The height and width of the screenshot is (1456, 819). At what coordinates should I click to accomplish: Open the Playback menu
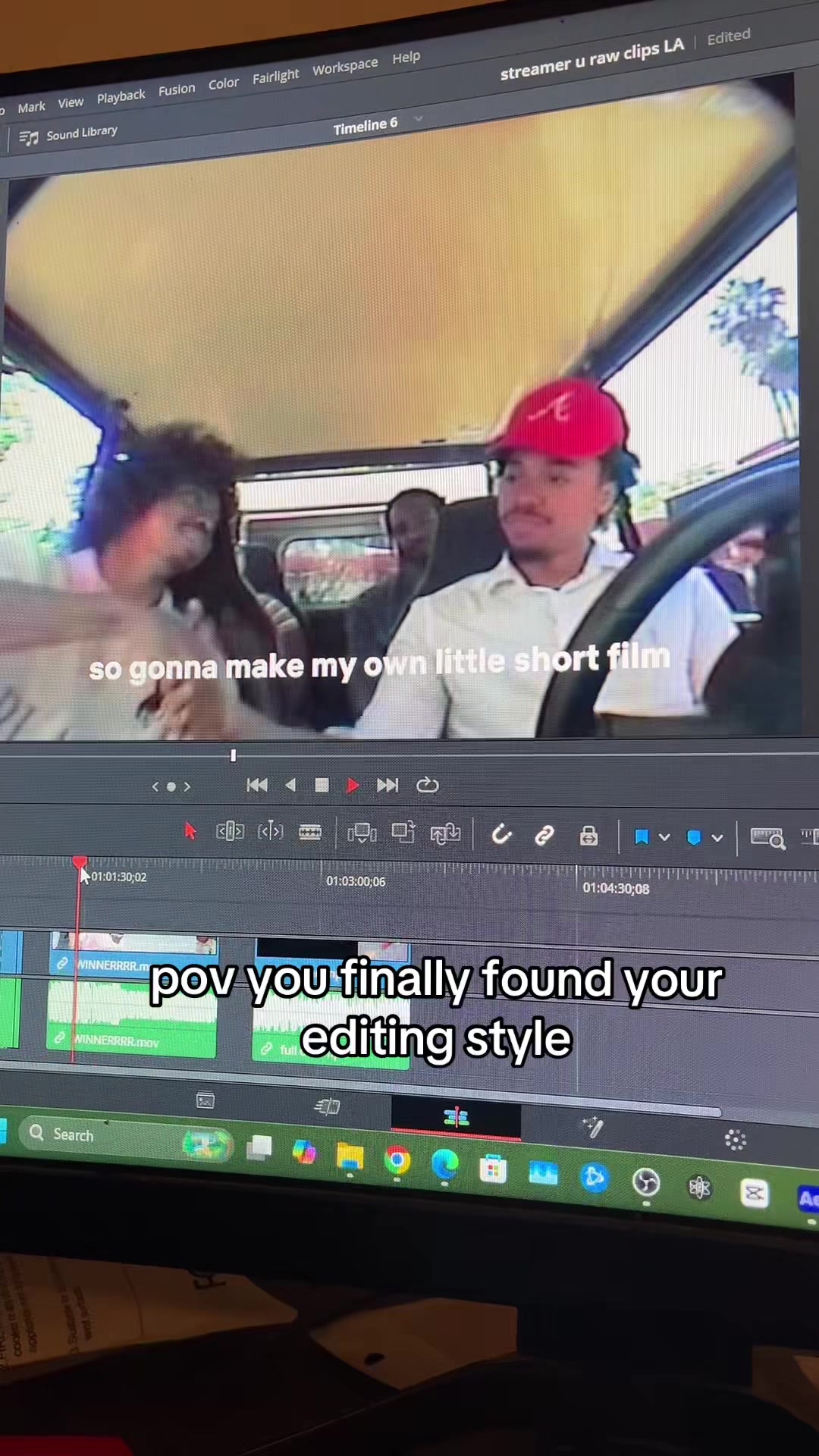pos(121,96)
